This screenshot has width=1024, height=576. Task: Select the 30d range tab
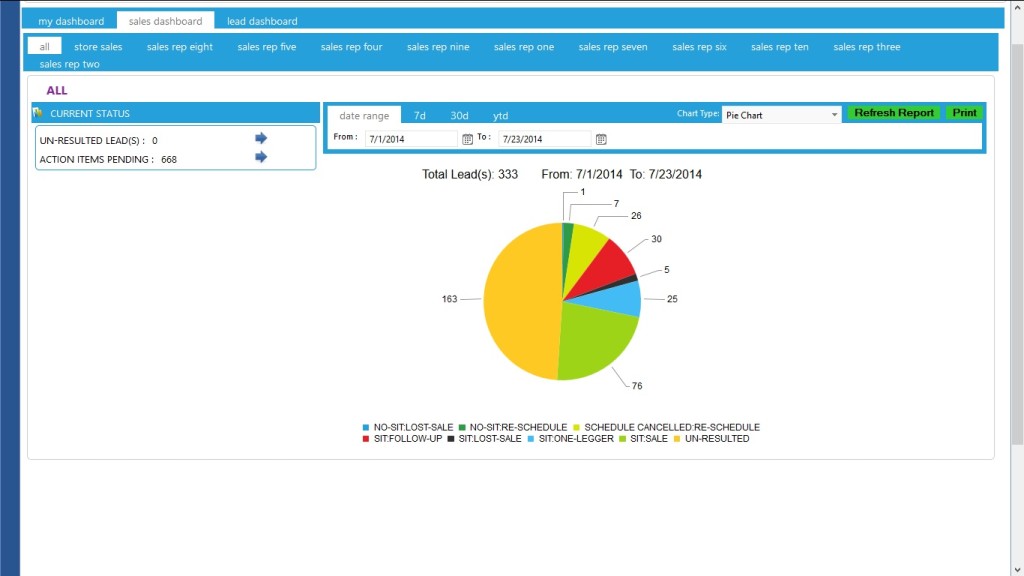coord(459,116)
